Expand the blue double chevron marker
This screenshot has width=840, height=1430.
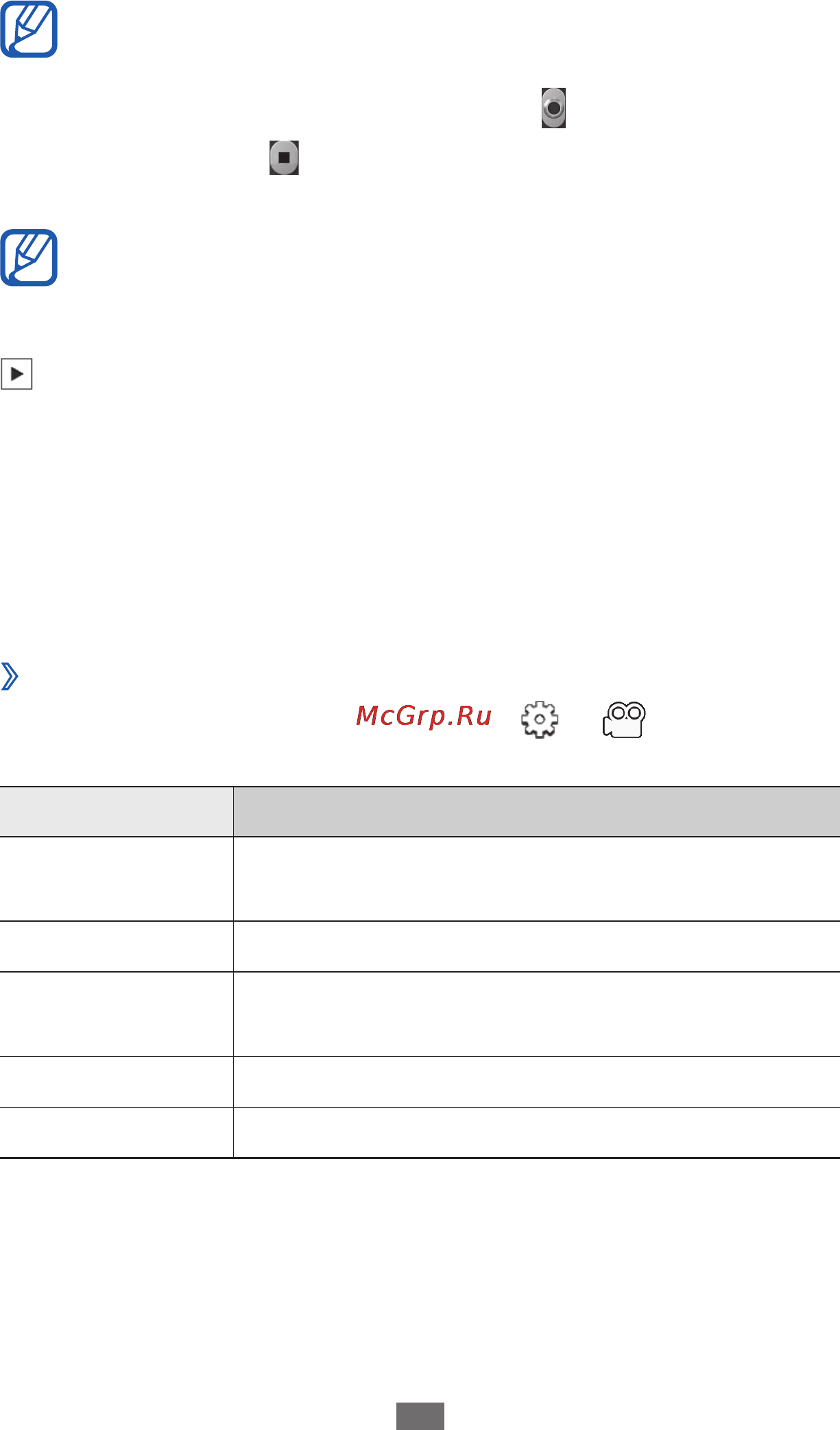tap(10, 676)
